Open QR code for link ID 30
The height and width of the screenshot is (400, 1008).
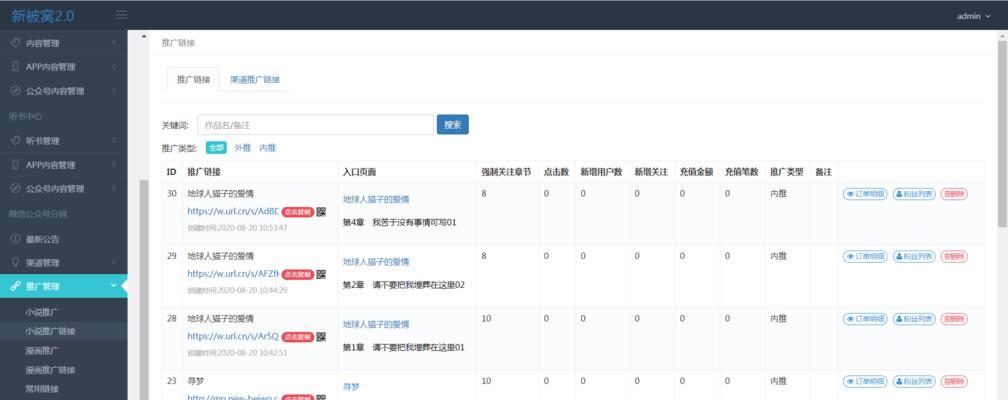click(x=321, y=212)
